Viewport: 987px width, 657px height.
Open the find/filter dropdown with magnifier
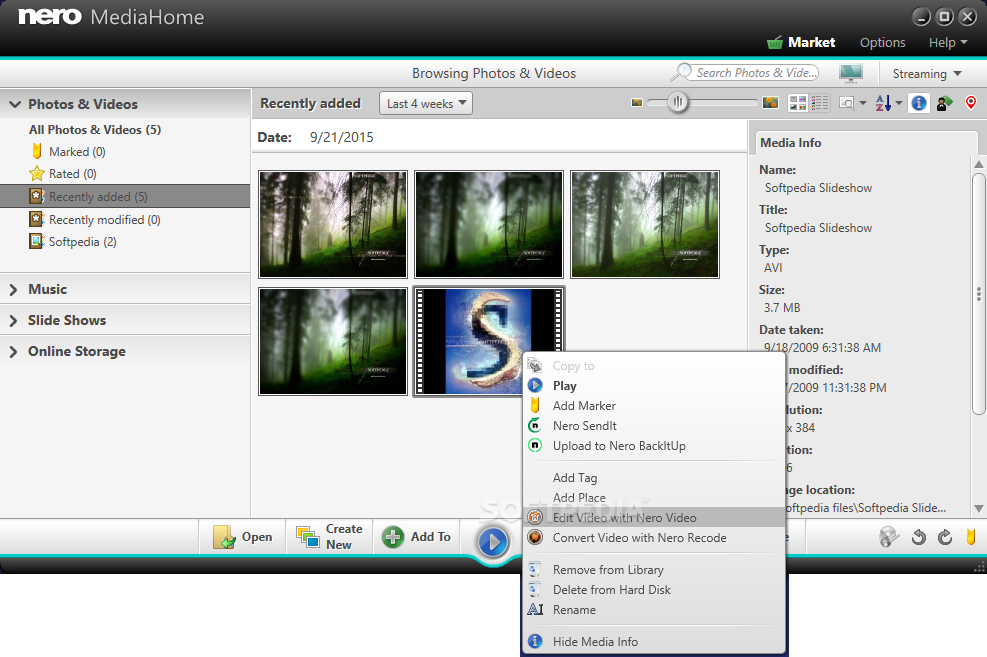853,103
